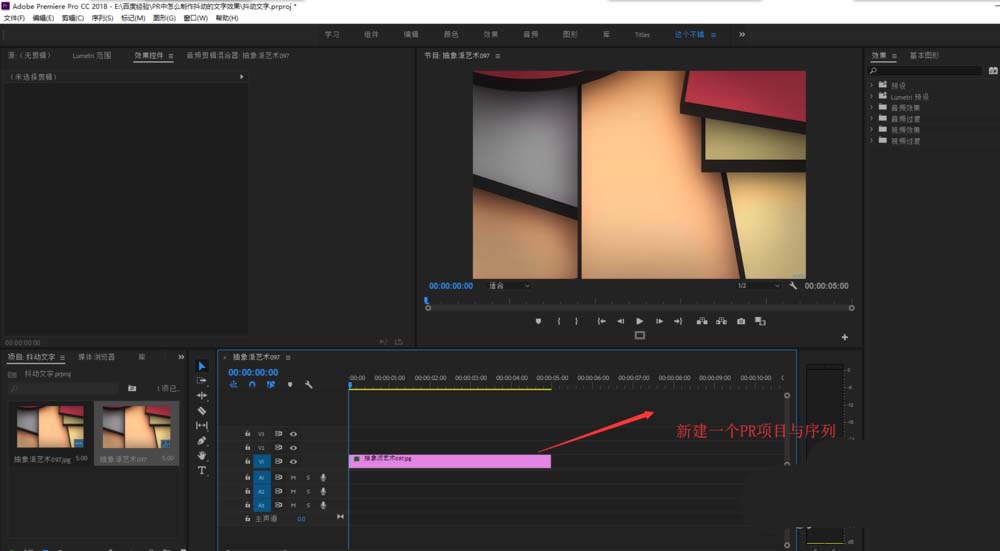Open the 1/2 playback resolution dropdown

coord(758,286)
